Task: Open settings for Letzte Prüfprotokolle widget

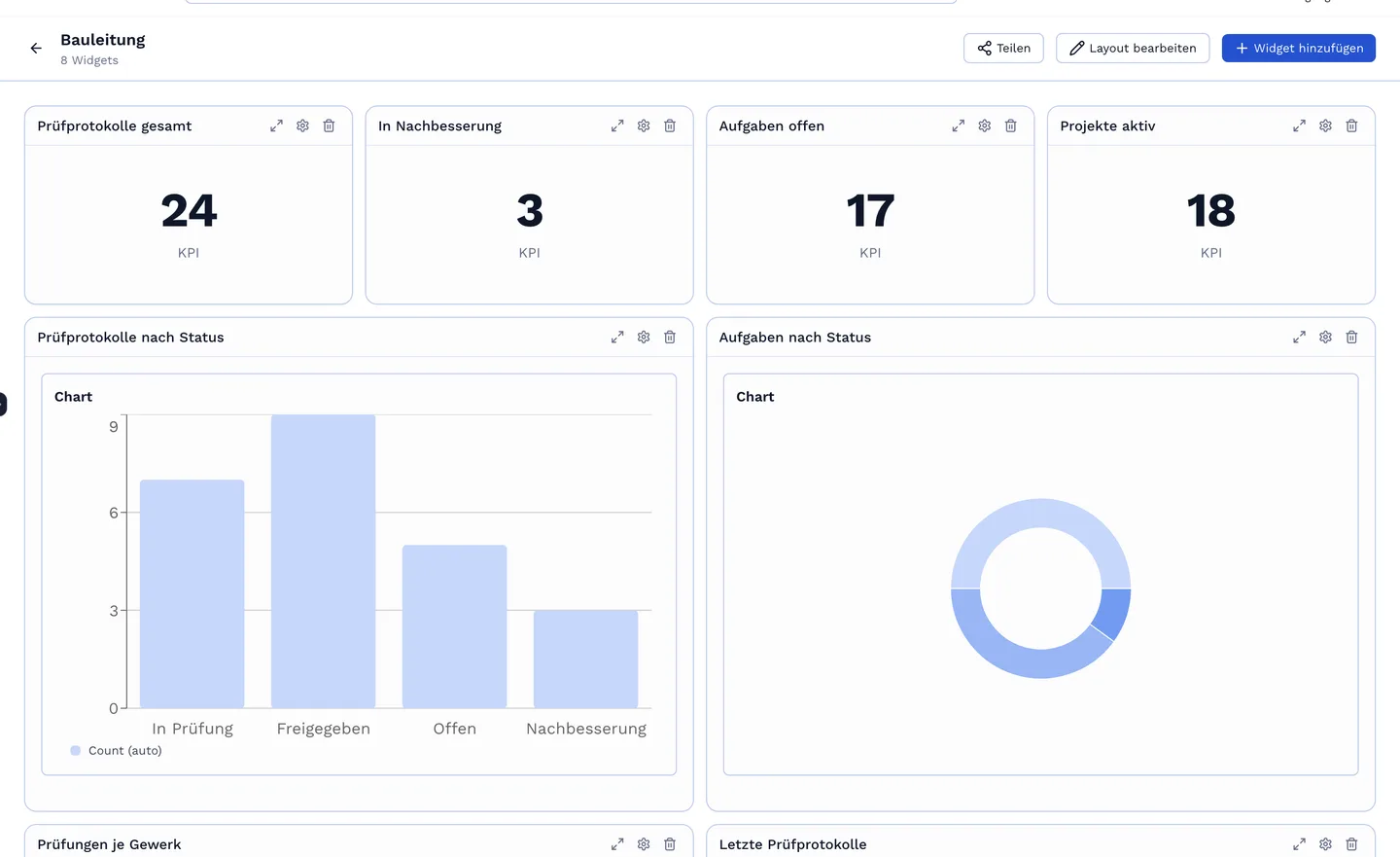Action: pyautogui.click(x=1325, y=844)
